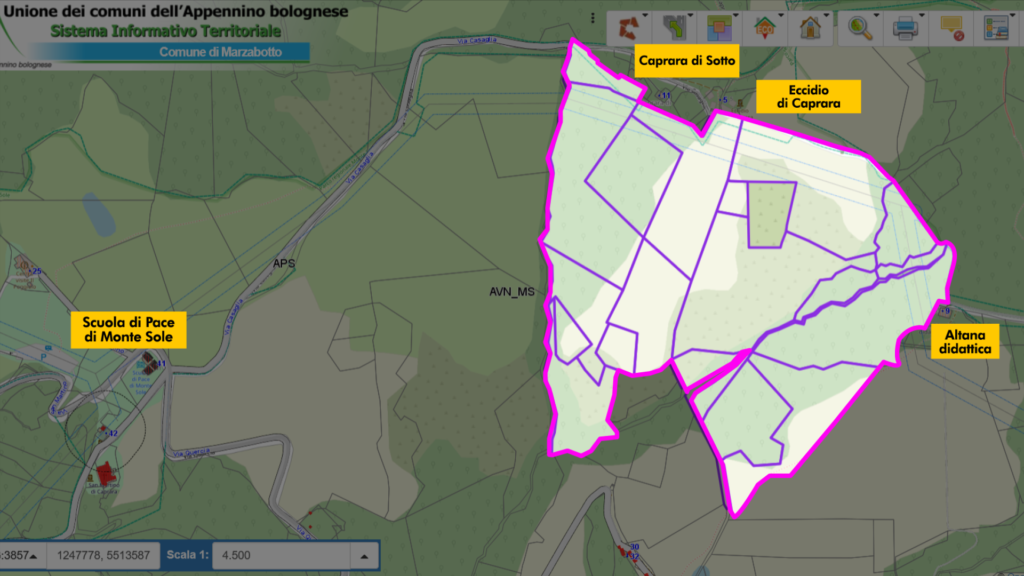Click the coordinates readout 1247778, 5513587

[x=104, y=556]
